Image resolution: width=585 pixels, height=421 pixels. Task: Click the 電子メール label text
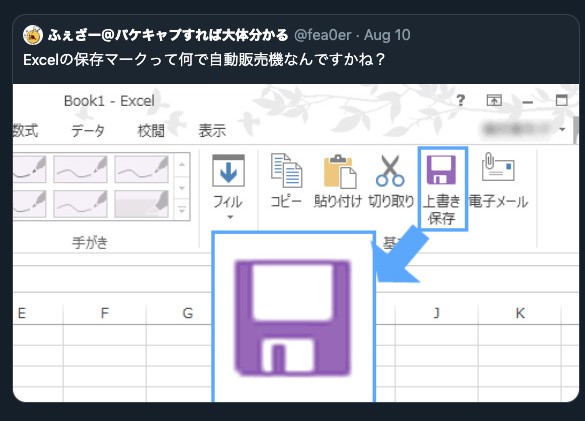tap(498, 202)
